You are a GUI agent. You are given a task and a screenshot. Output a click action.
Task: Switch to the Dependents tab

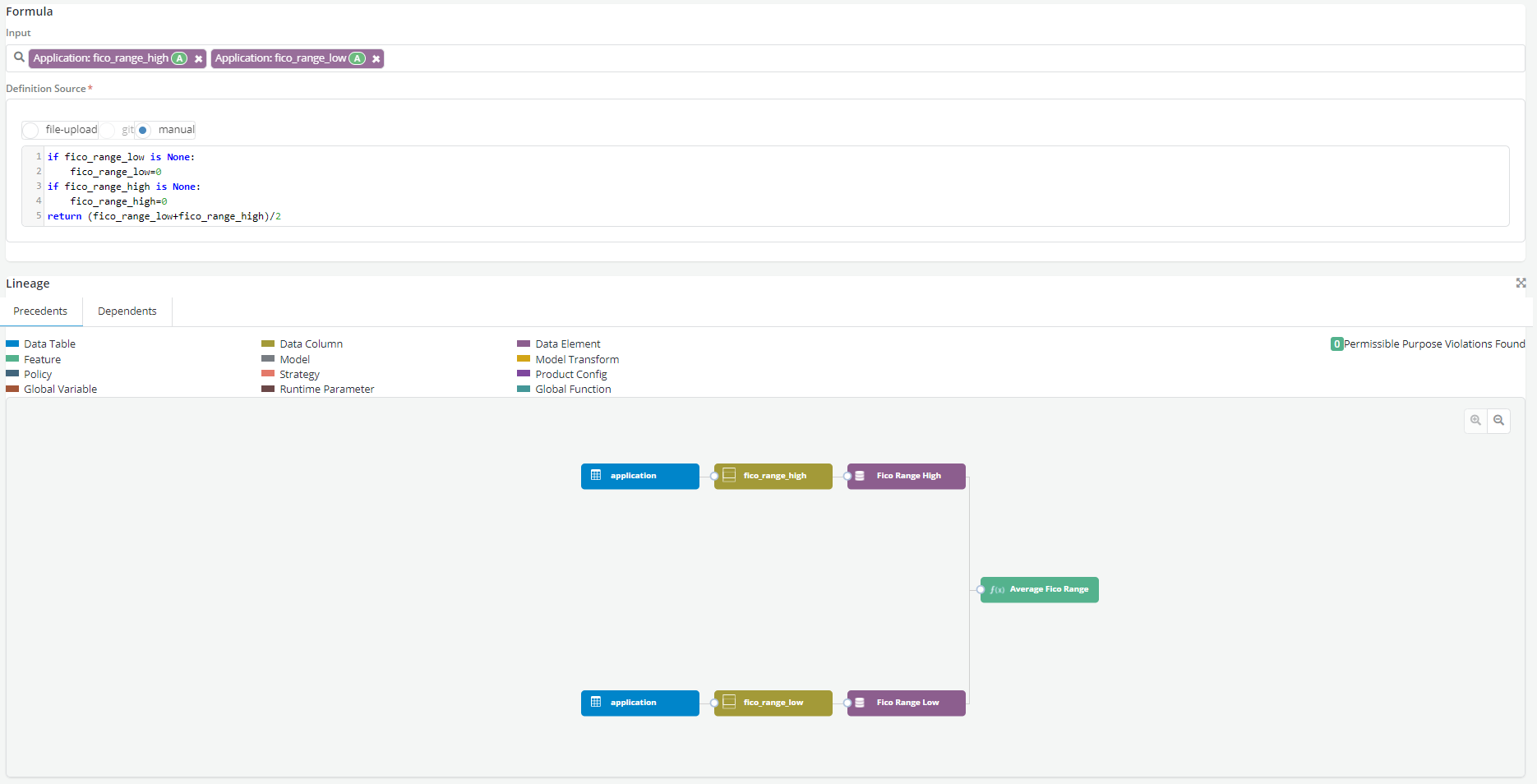coord(127,311)
